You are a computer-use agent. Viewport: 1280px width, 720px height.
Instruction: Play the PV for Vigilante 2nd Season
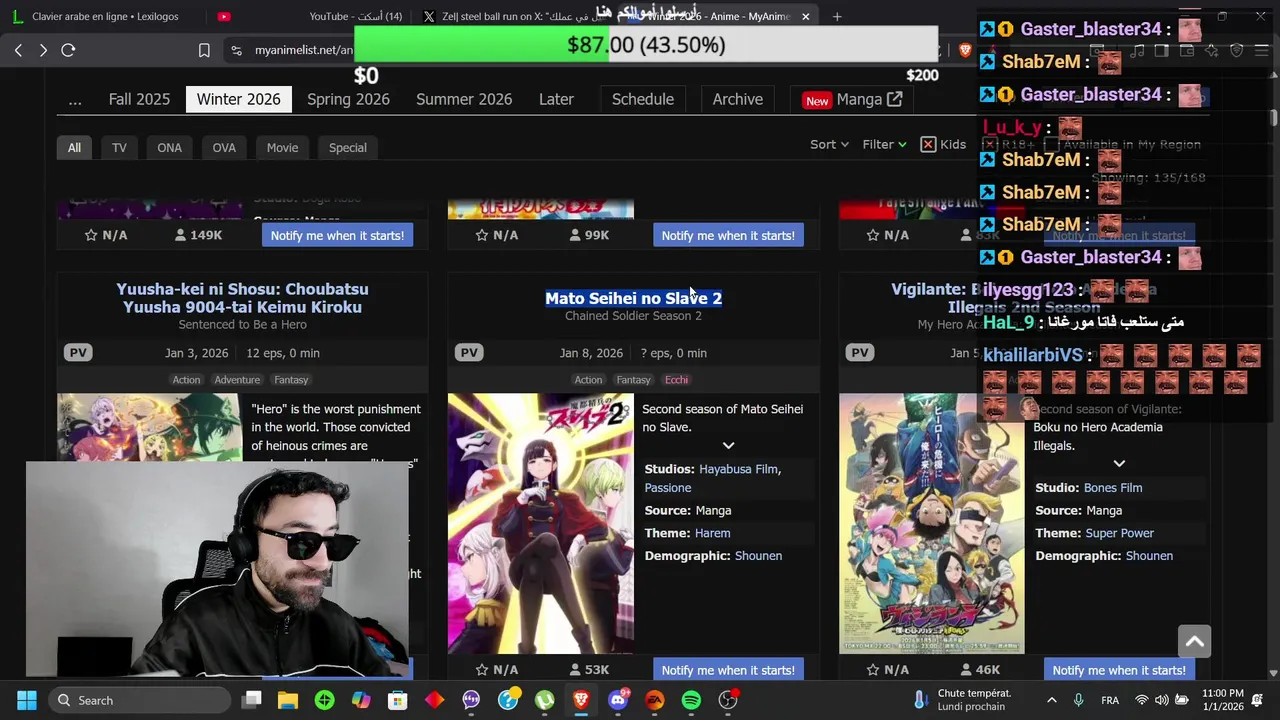[x=860, y=352]
